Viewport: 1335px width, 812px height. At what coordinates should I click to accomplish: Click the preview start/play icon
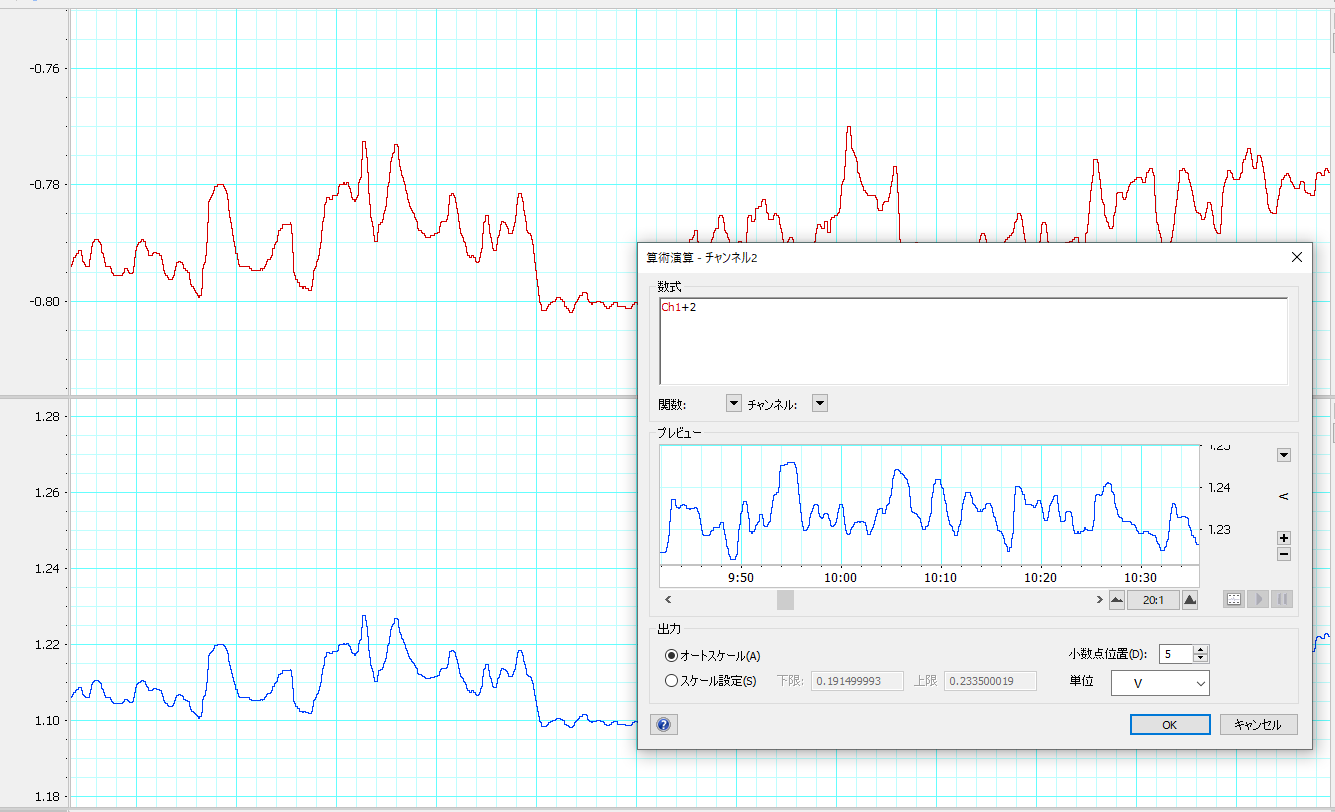point(1259,599)
